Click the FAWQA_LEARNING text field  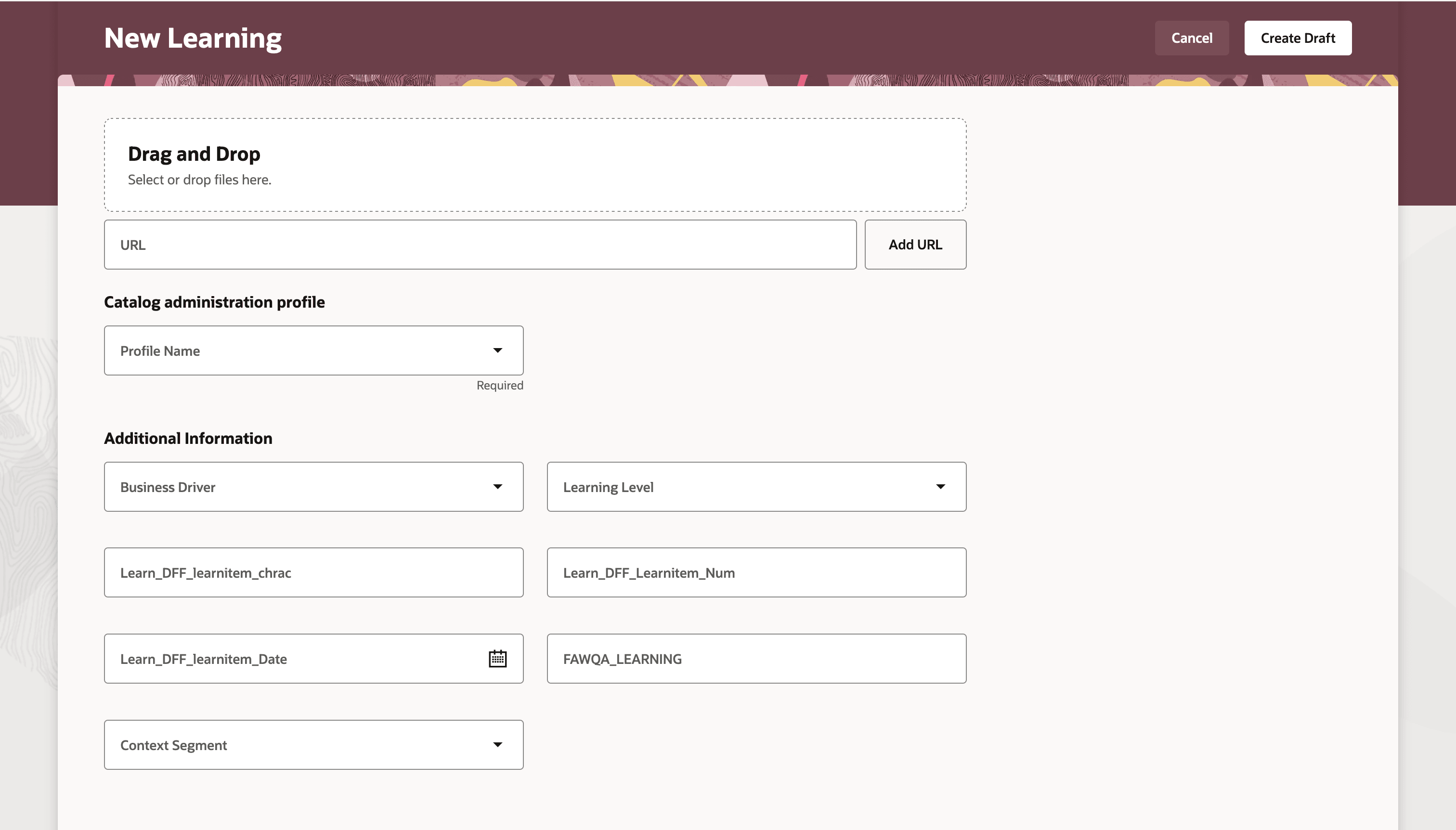point(756,659)
